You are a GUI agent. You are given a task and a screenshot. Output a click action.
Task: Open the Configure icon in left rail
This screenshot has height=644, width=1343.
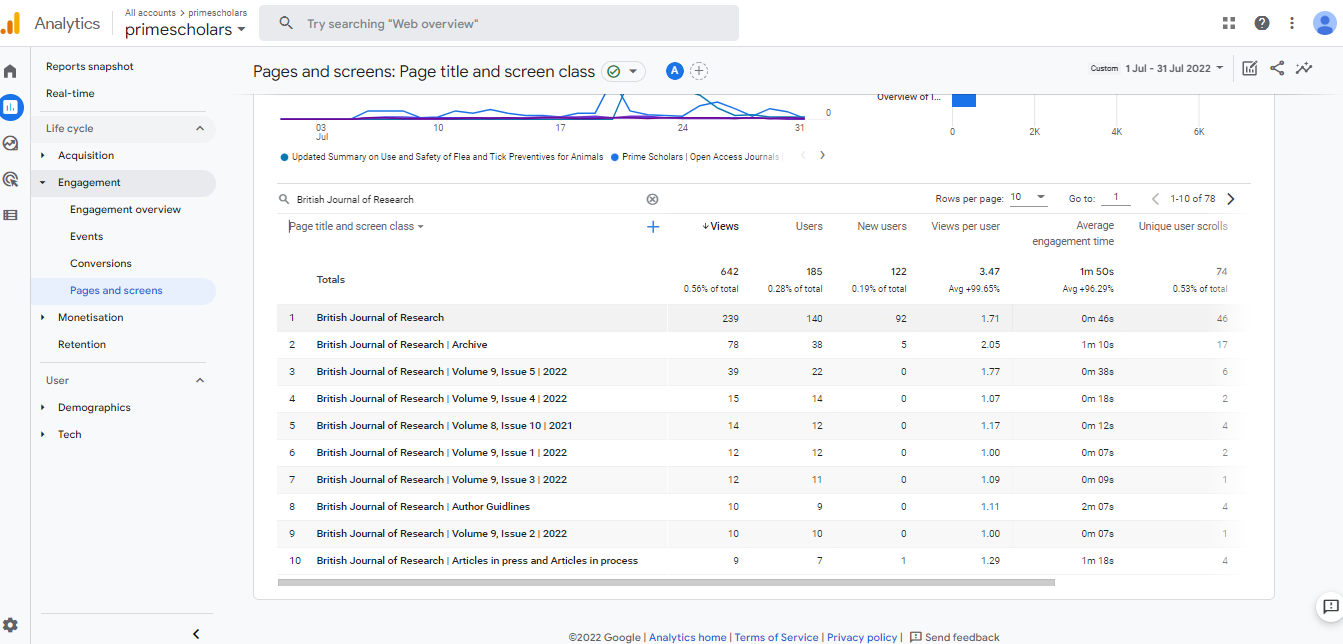pos(10,214)
